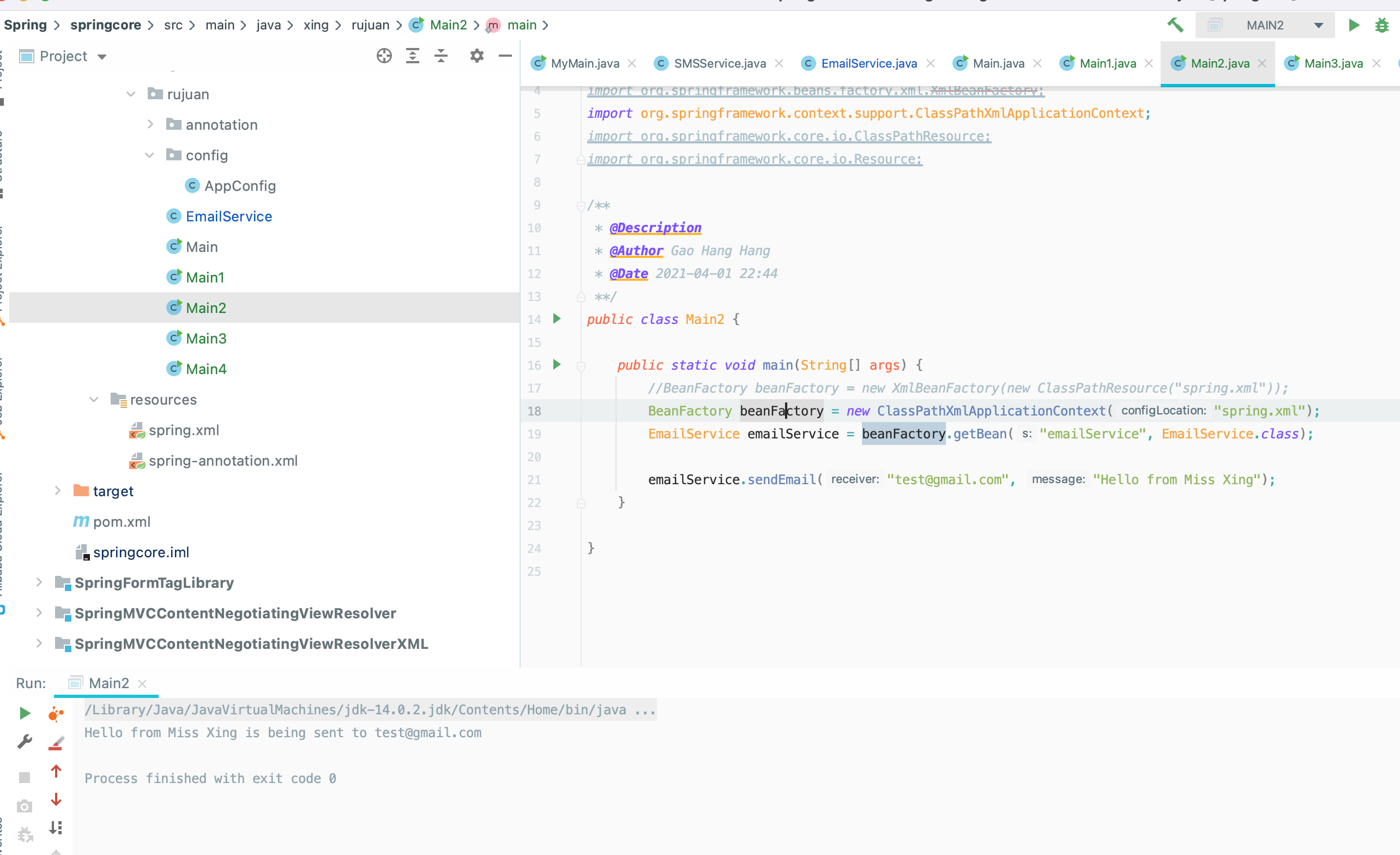The width and height of the screenshot is (1400, 855).
Task: Select AppConfig class in project tree
Action: coord(240,186)
